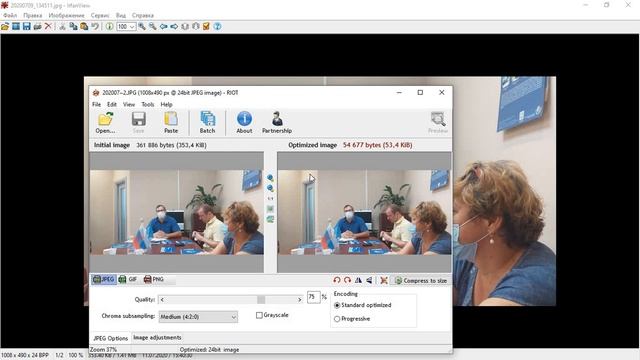The image size is (640, 360).
Task: Open the Изображение menu in IrfanView
Action: [67, 15]
